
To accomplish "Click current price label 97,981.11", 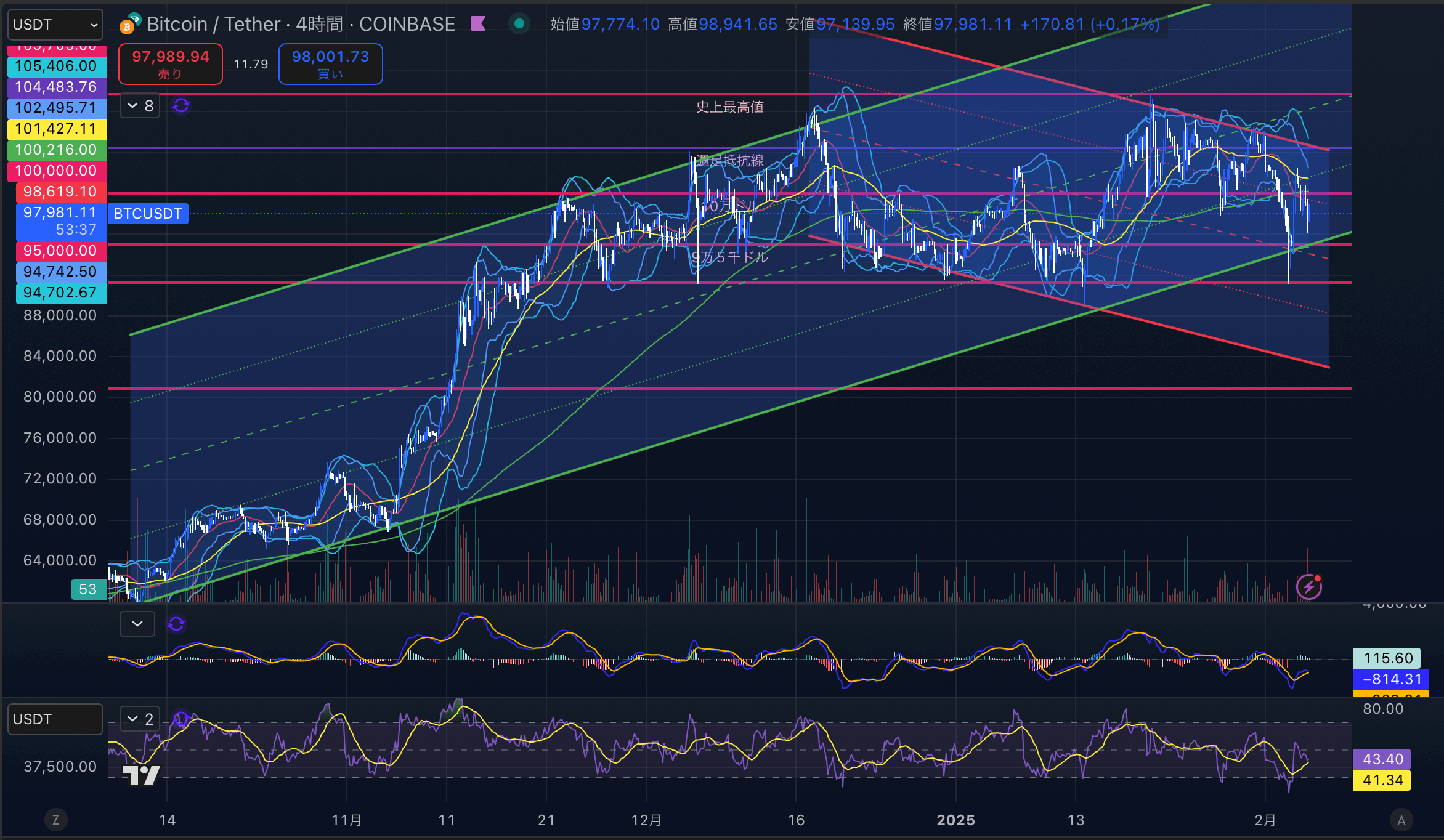I will (x=61, y=221).
